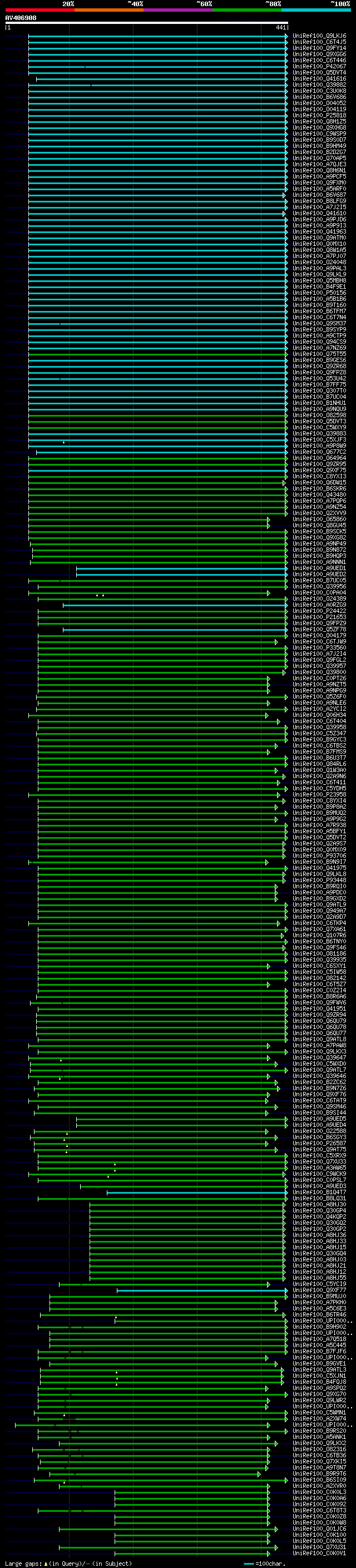The height and width of the screenshot is (1568, 356).
Task: Click the ~40% scale label
Action: click(135, 4)
